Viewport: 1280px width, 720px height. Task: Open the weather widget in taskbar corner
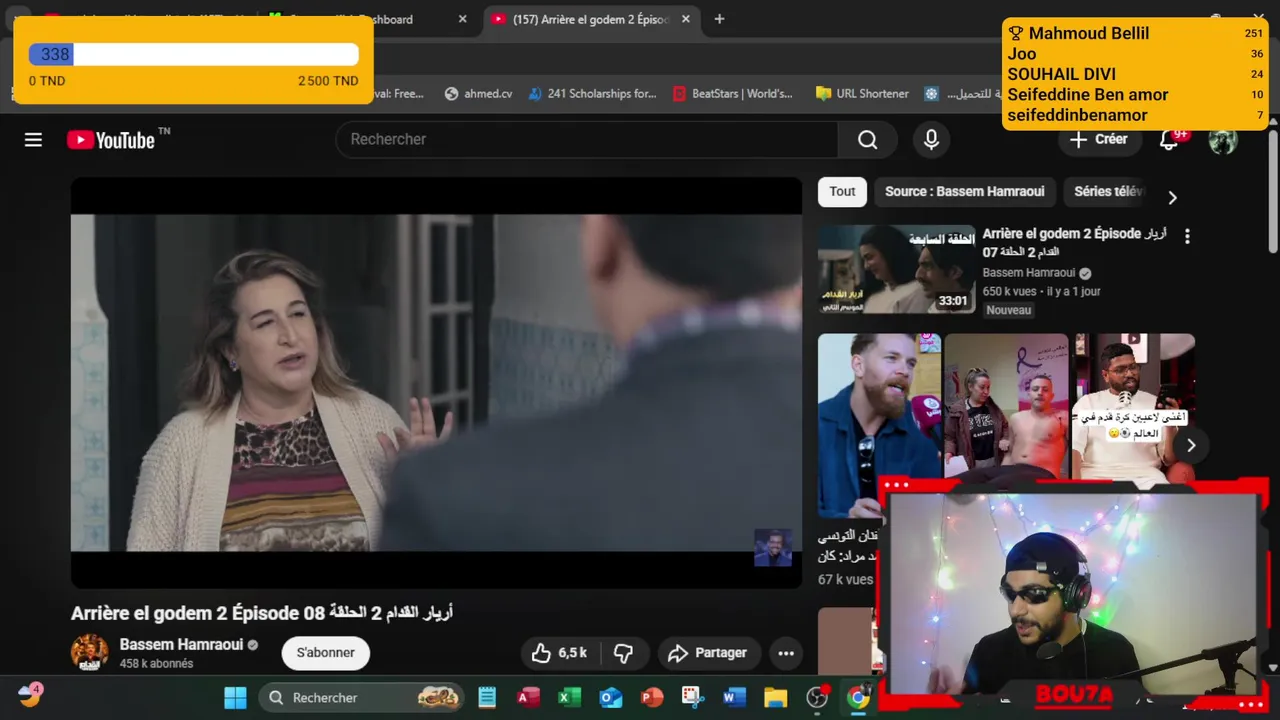(x=29, y=695)
